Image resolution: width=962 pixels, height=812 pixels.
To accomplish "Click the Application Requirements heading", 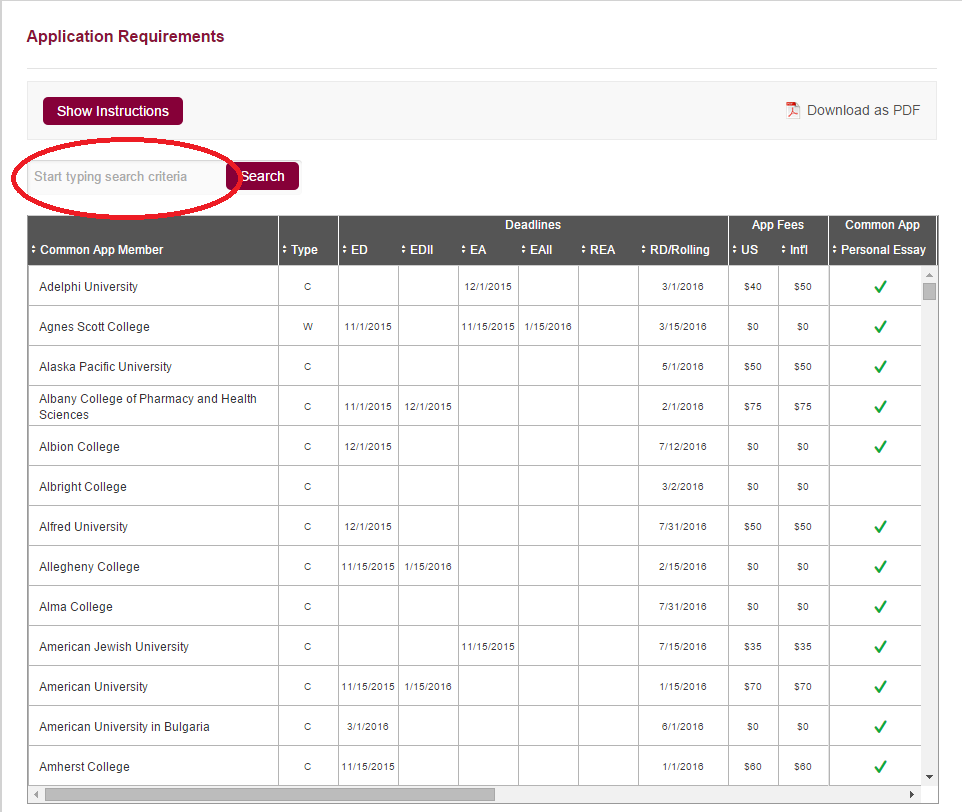I will pyautogui.click(x=125, y=36).
